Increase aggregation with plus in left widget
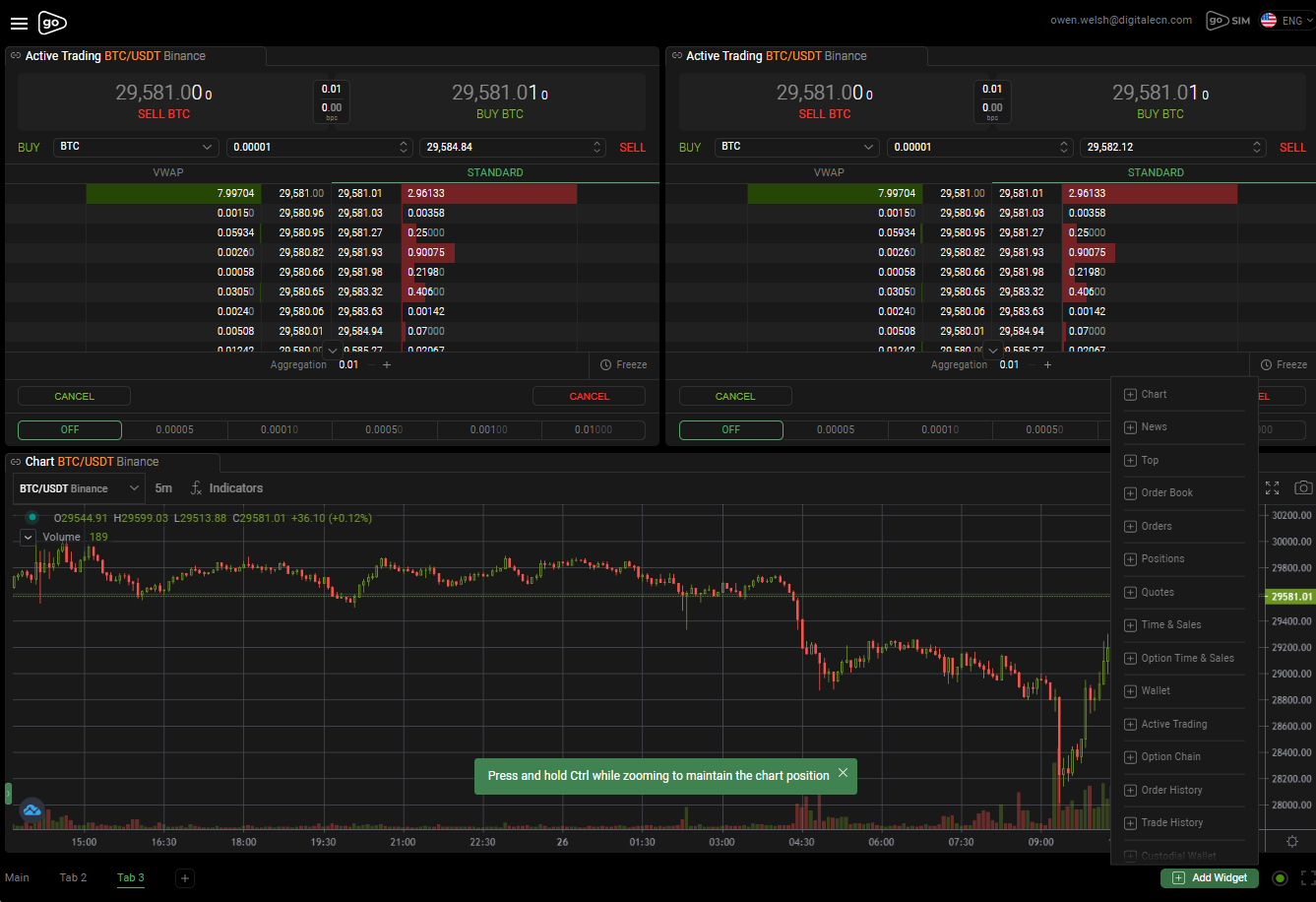Screen dimensions: 1316x902 [x=387, y=364]
